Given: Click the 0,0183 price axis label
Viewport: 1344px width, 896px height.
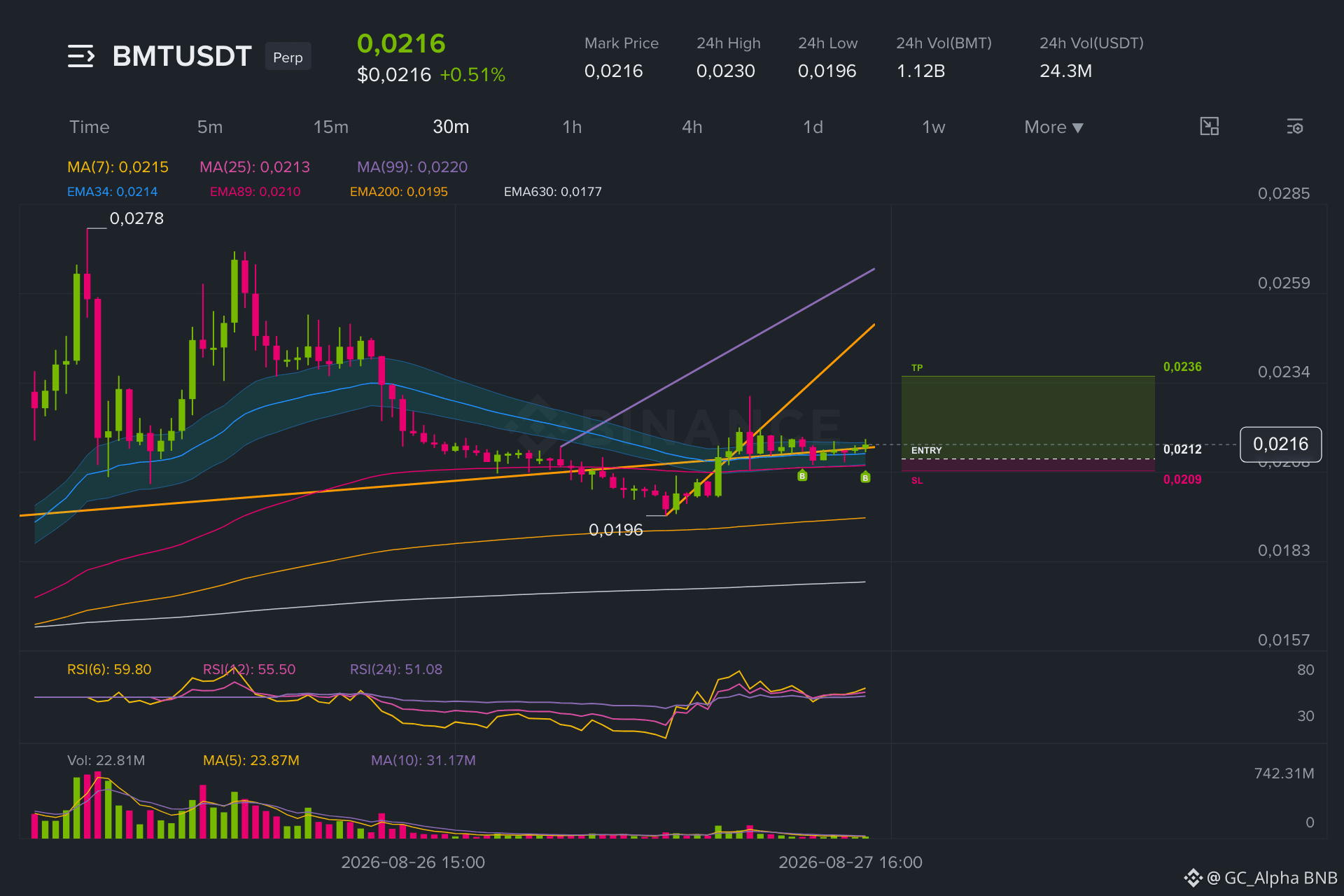Looking at the screenshot, I should click(x=1284, y=550).
